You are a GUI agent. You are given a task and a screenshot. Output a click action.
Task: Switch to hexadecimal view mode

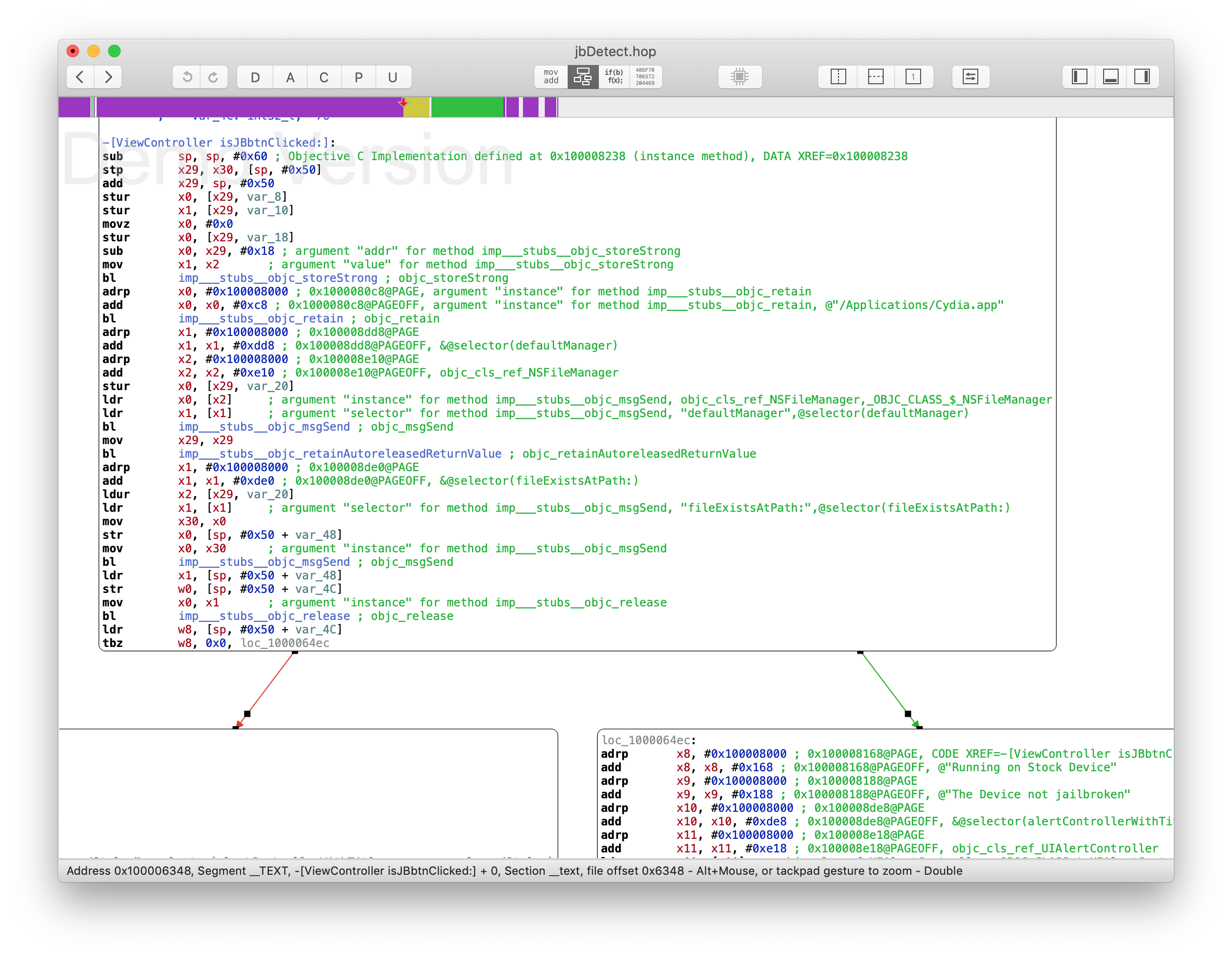pyautogui.click(x=645, y=77)
